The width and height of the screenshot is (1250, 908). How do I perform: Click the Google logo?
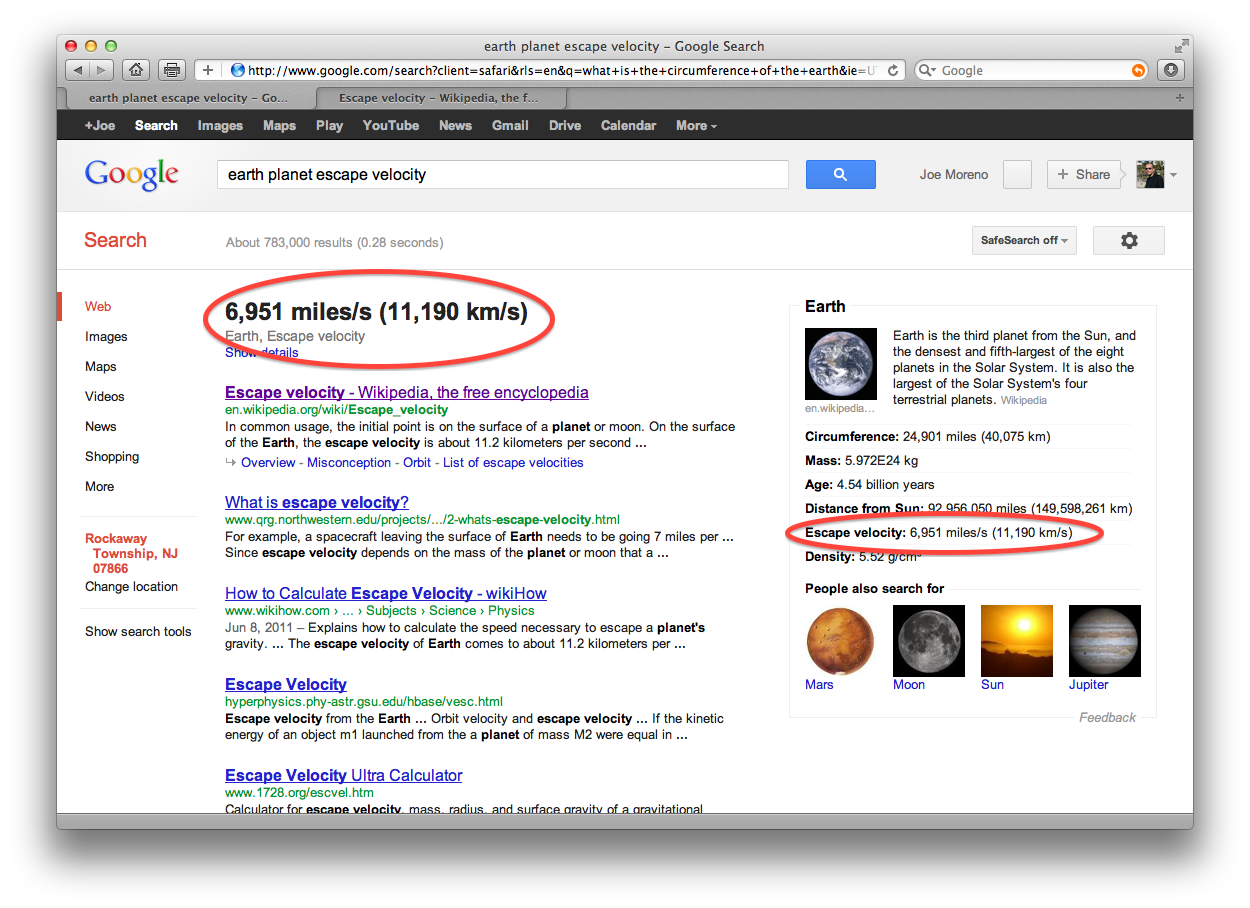tap(132, 175)
